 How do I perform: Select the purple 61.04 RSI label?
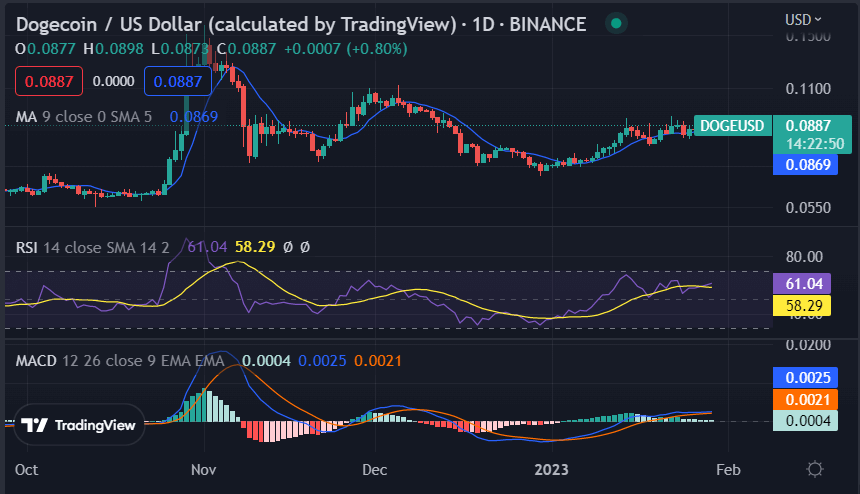tap(802, 283)
